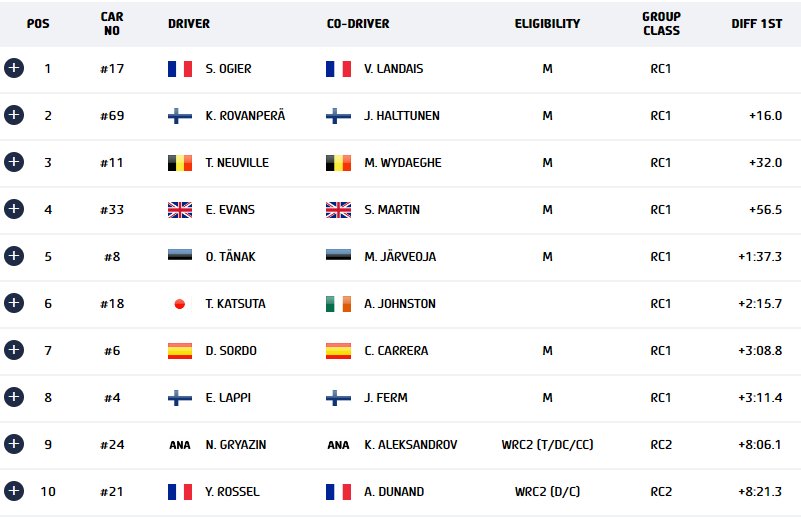Image resolution: width=801 pixels, height=518 pixels.
Task: Click Irish flag next to A. Johnston
Action: click(x=339, y=304)
